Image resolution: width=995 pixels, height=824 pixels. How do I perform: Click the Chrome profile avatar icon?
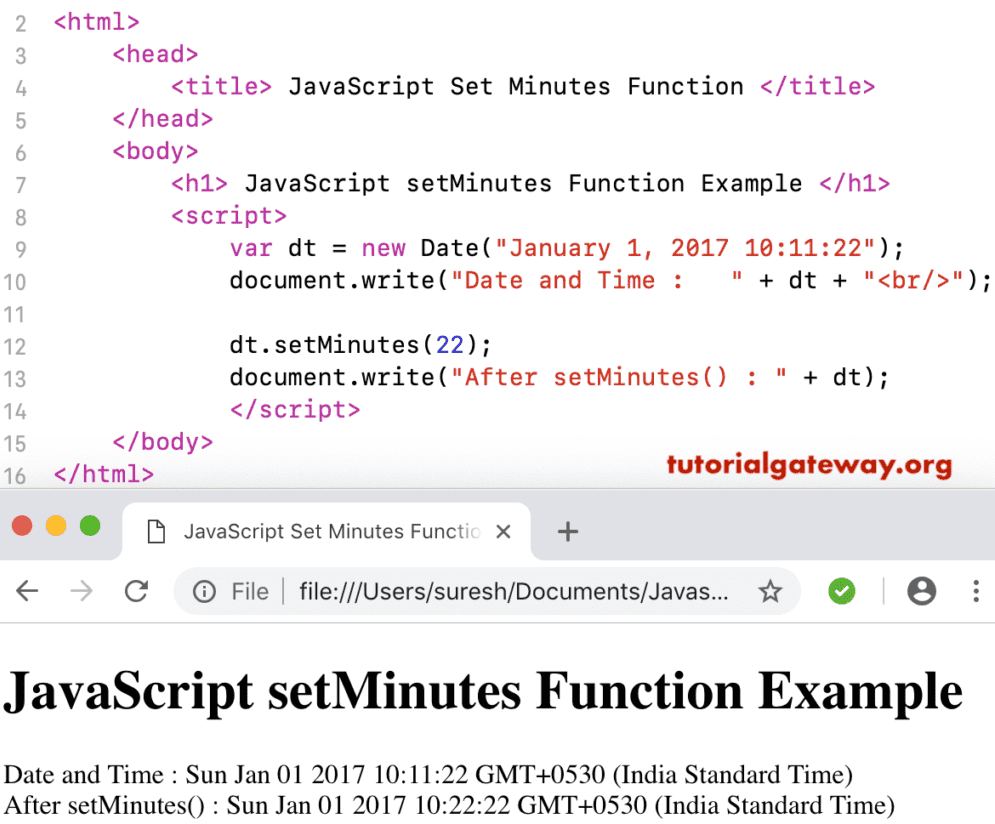[921, 591]
